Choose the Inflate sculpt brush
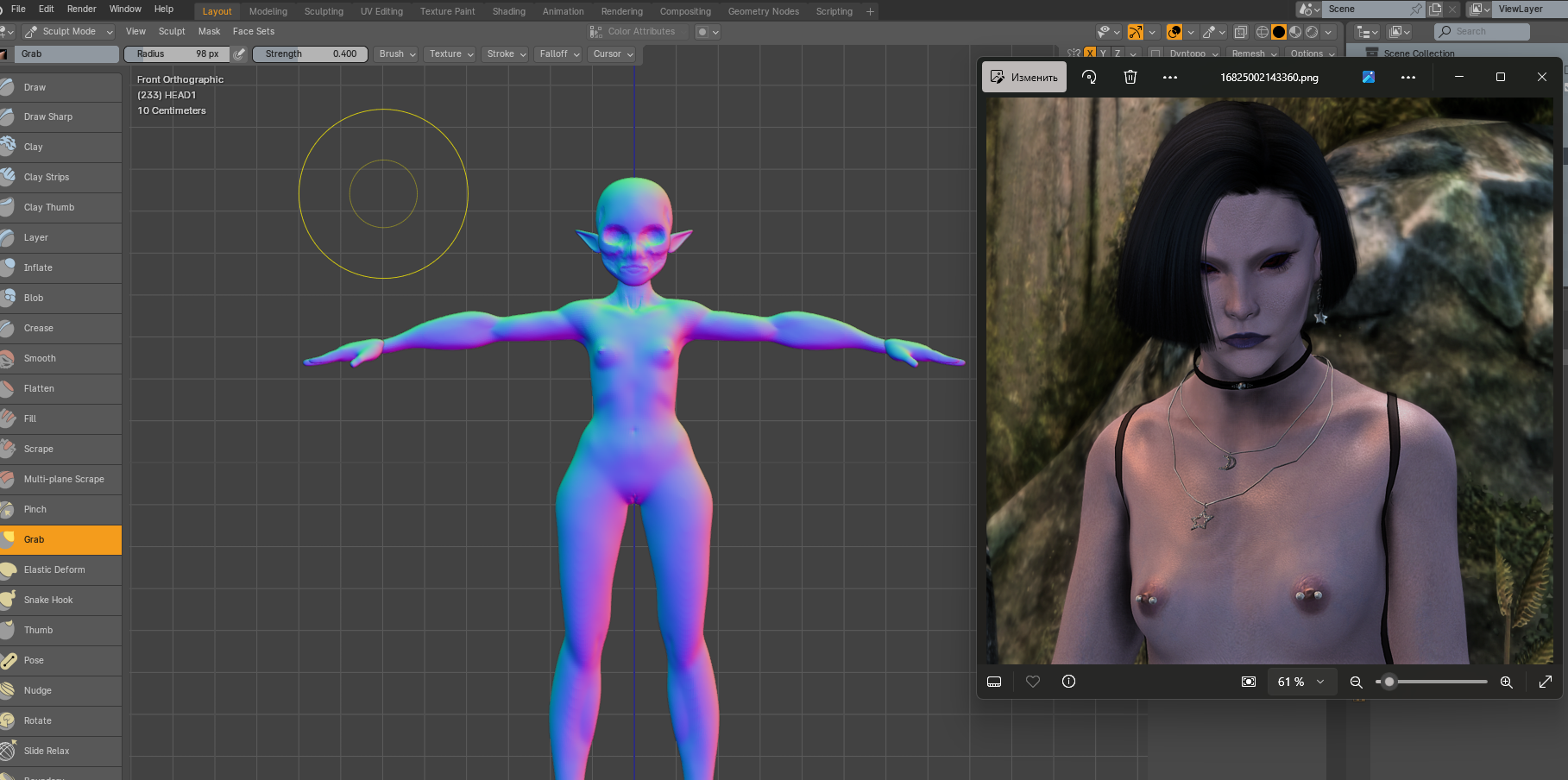 pos(38,268)
